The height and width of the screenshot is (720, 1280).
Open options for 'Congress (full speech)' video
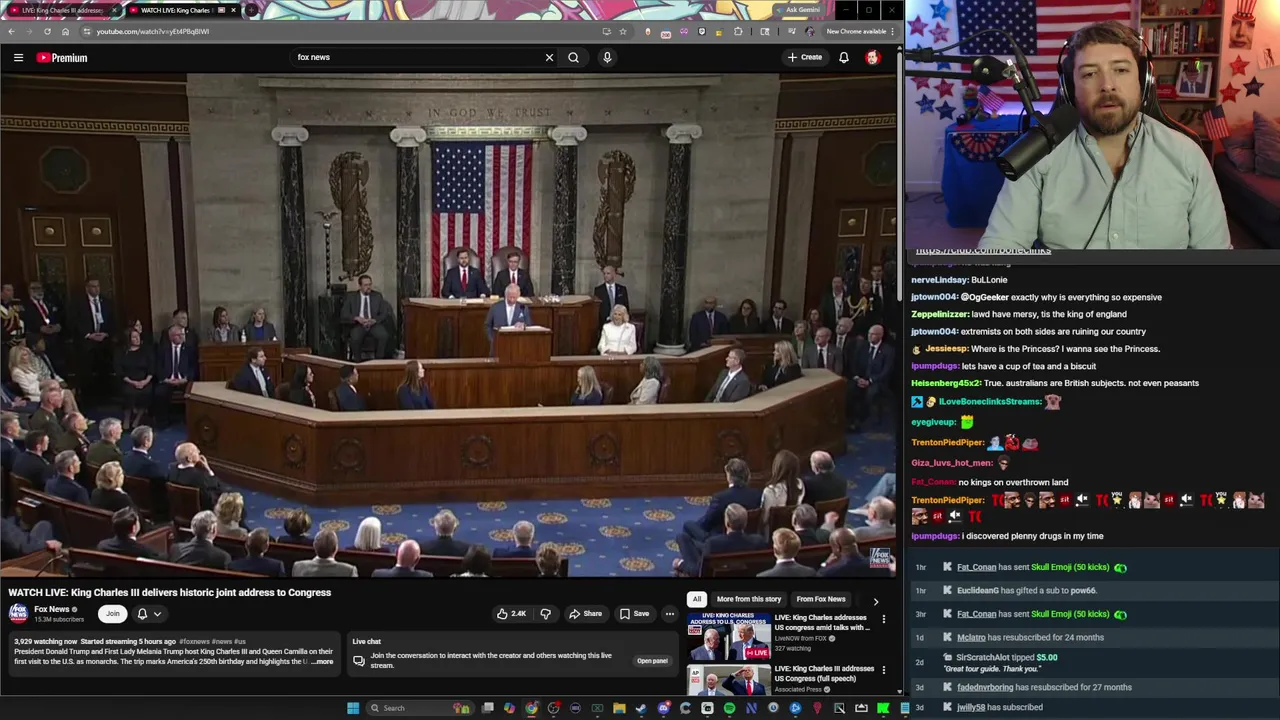tap(883, 670)
